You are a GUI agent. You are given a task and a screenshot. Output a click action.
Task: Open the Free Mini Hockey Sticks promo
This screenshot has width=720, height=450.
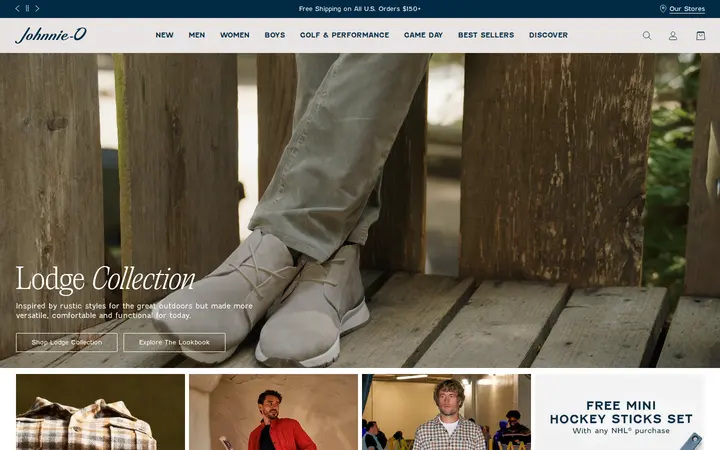(619, 412)
